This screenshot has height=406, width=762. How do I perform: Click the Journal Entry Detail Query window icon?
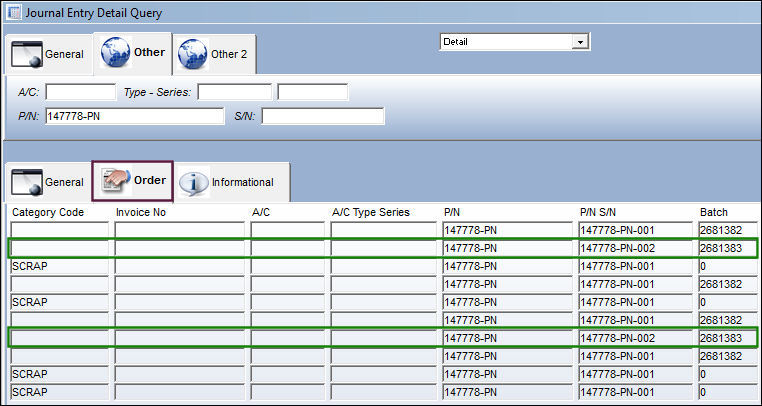(x=14, y=12)
